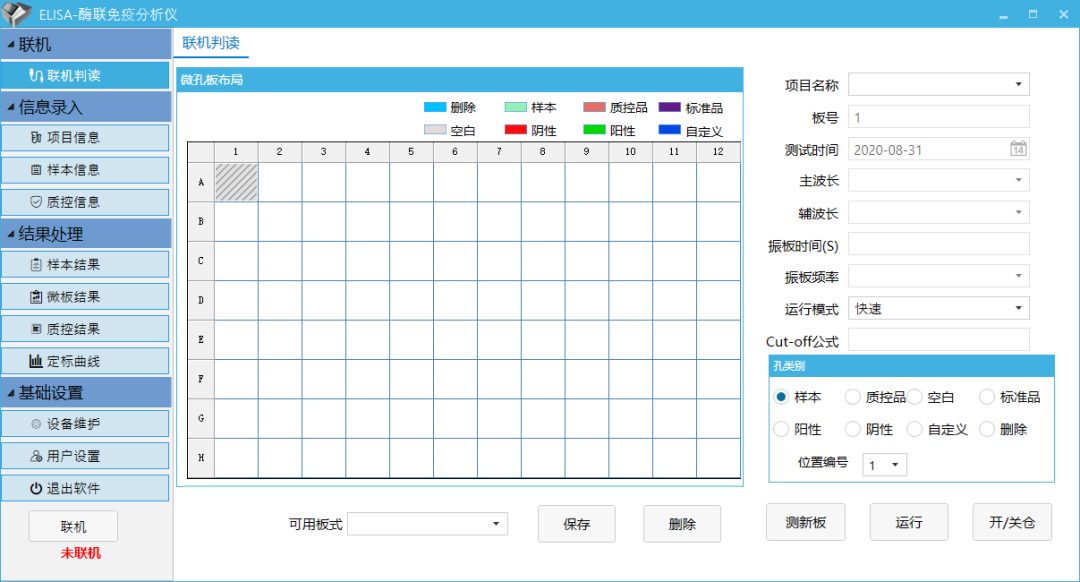Open the 可用板式 combo box
The width and height of the screenshot is (1080, 582).
495,524
